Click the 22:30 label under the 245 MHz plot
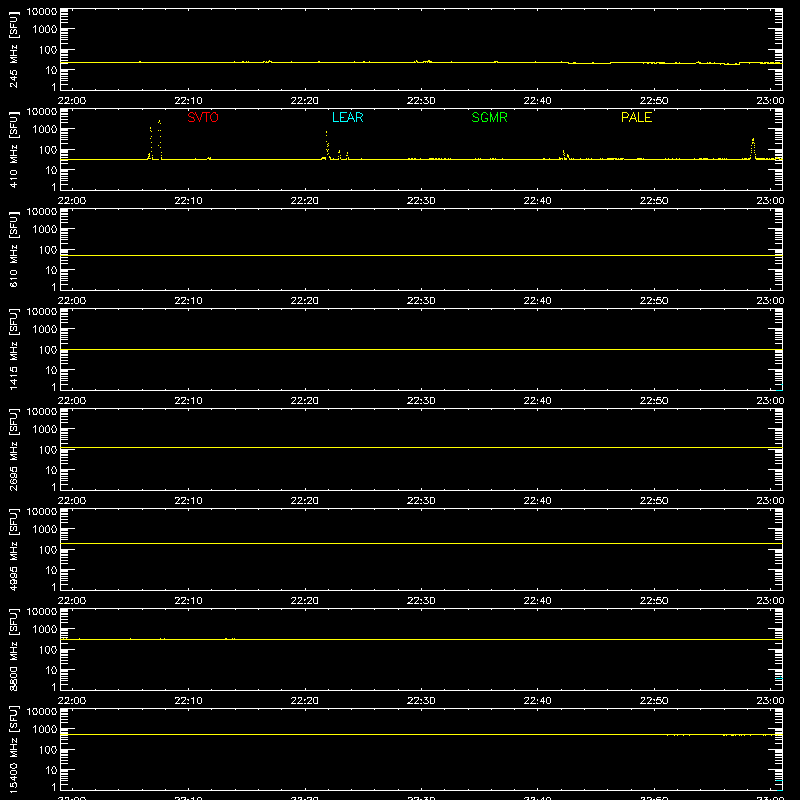Image resolution: width=800 pixels, height=800 pixels. (x=421, y=101)
